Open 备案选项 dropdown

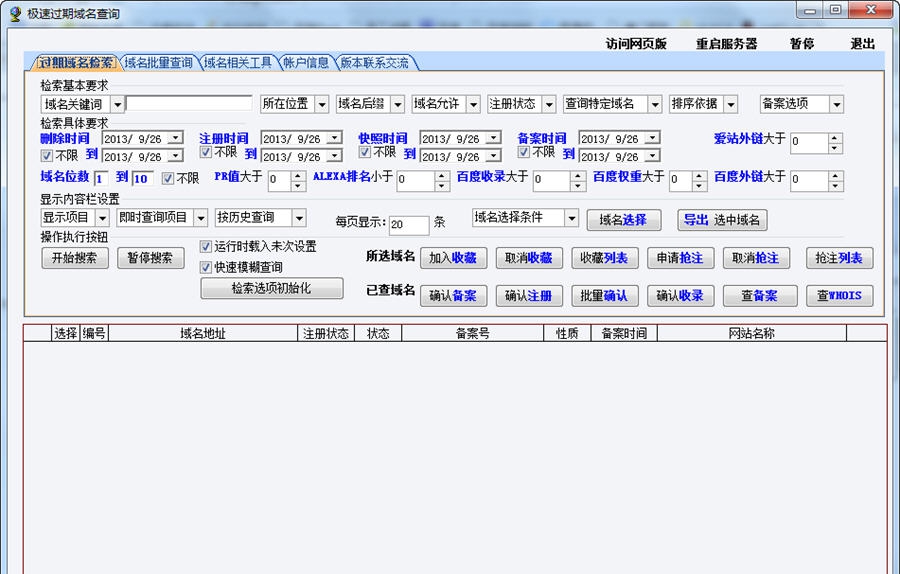click(836, 104)
